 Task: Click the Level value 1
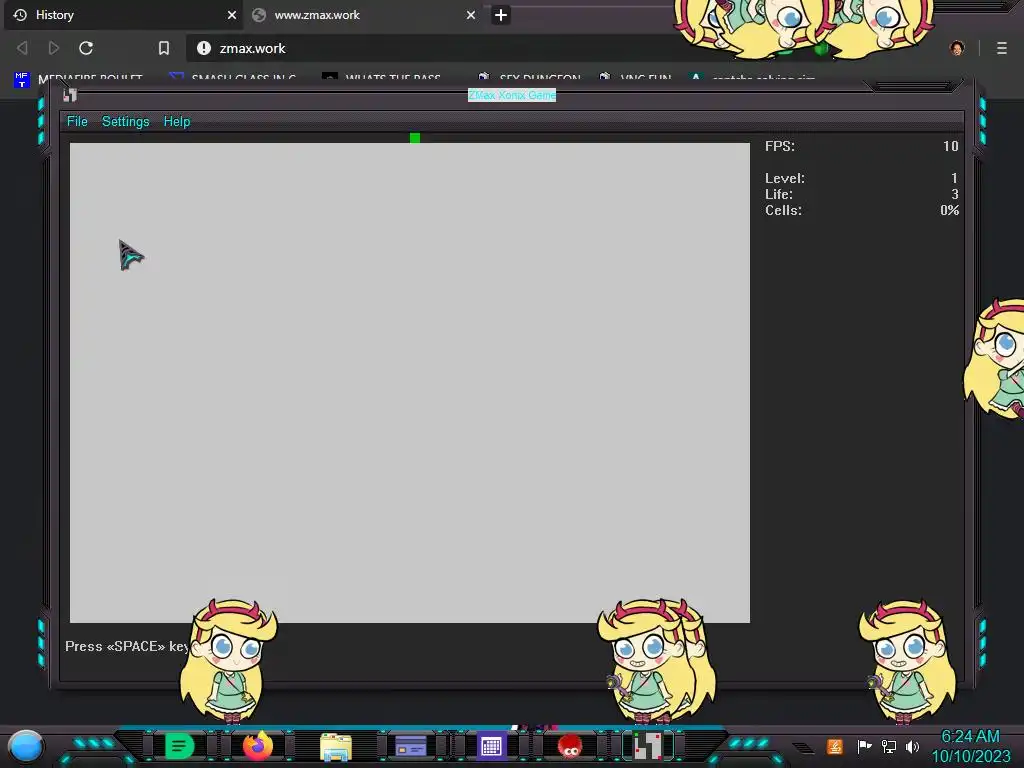(954, 178)
